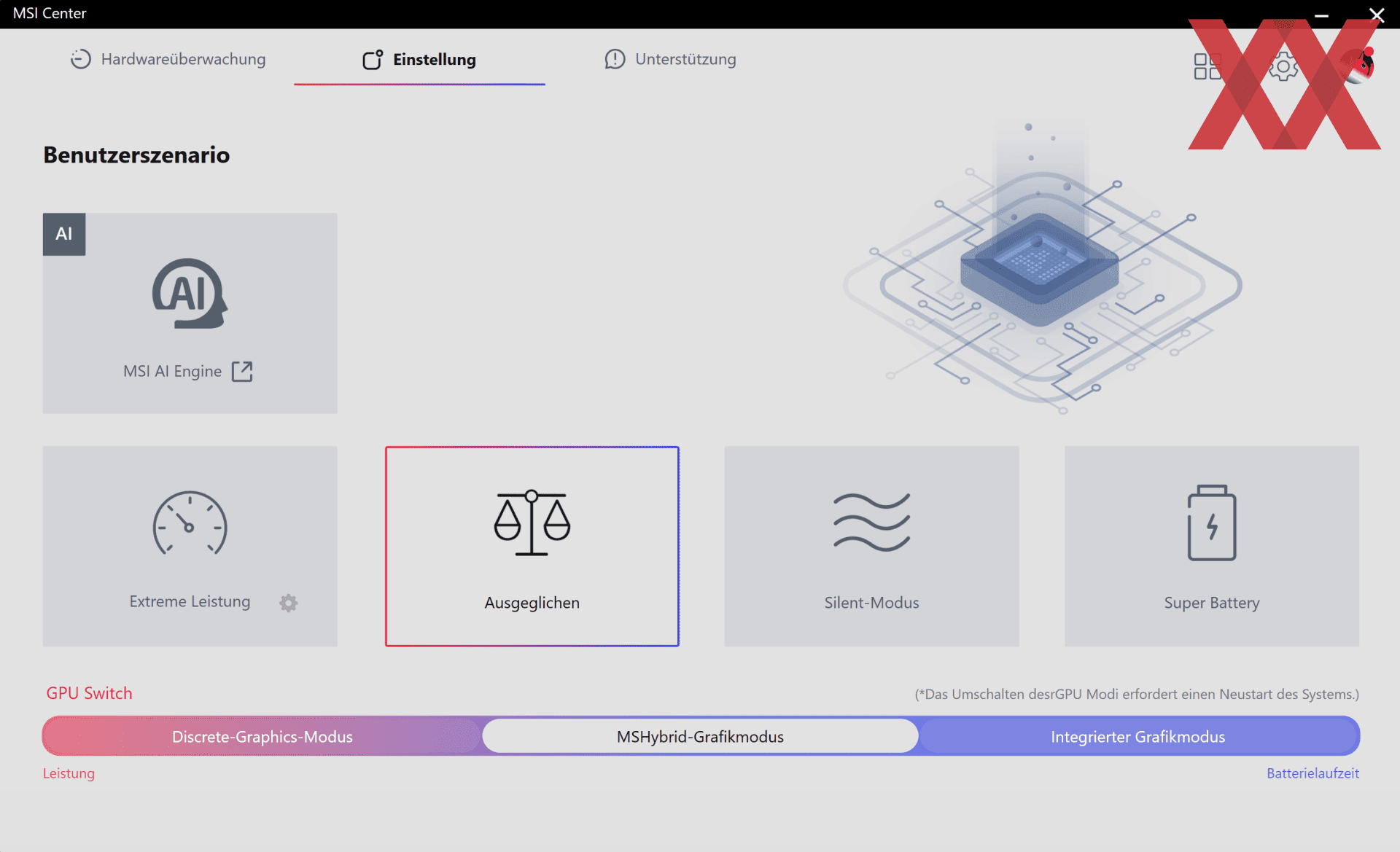
Task: Open the Extreme Leistung settings gear
Action: (289, 603)
